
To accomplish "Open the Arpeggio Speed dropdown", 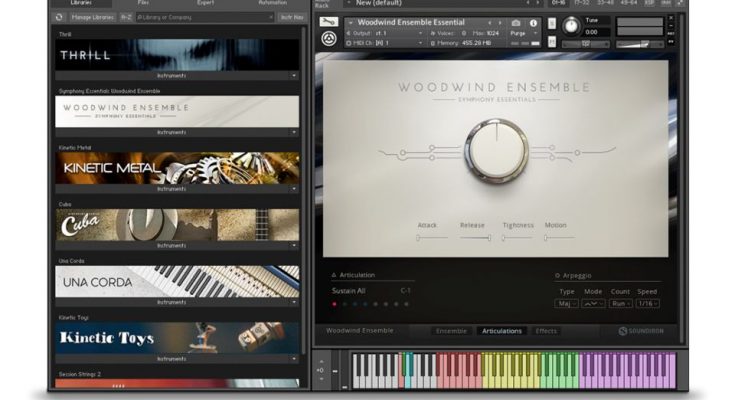I will pyautogui.click(x=648, y=303).
